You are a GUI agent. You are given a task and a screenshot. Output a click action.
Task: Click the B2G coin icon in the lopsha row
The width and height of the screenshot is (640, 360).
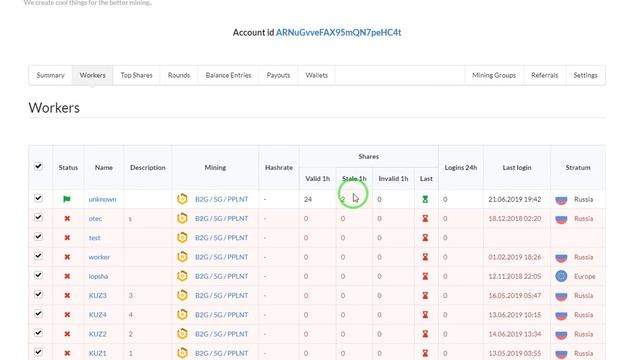pyautogui.click(x=182, y=276)
